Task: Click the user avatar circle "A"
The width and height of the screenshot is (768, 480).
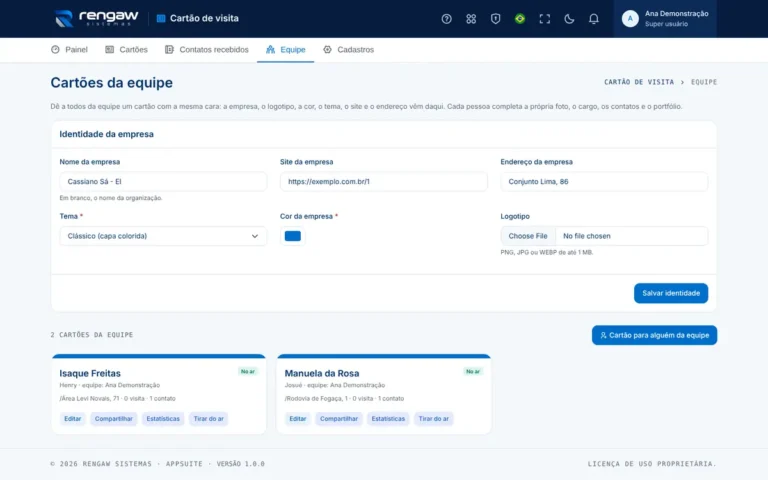Action: [630, 19]
